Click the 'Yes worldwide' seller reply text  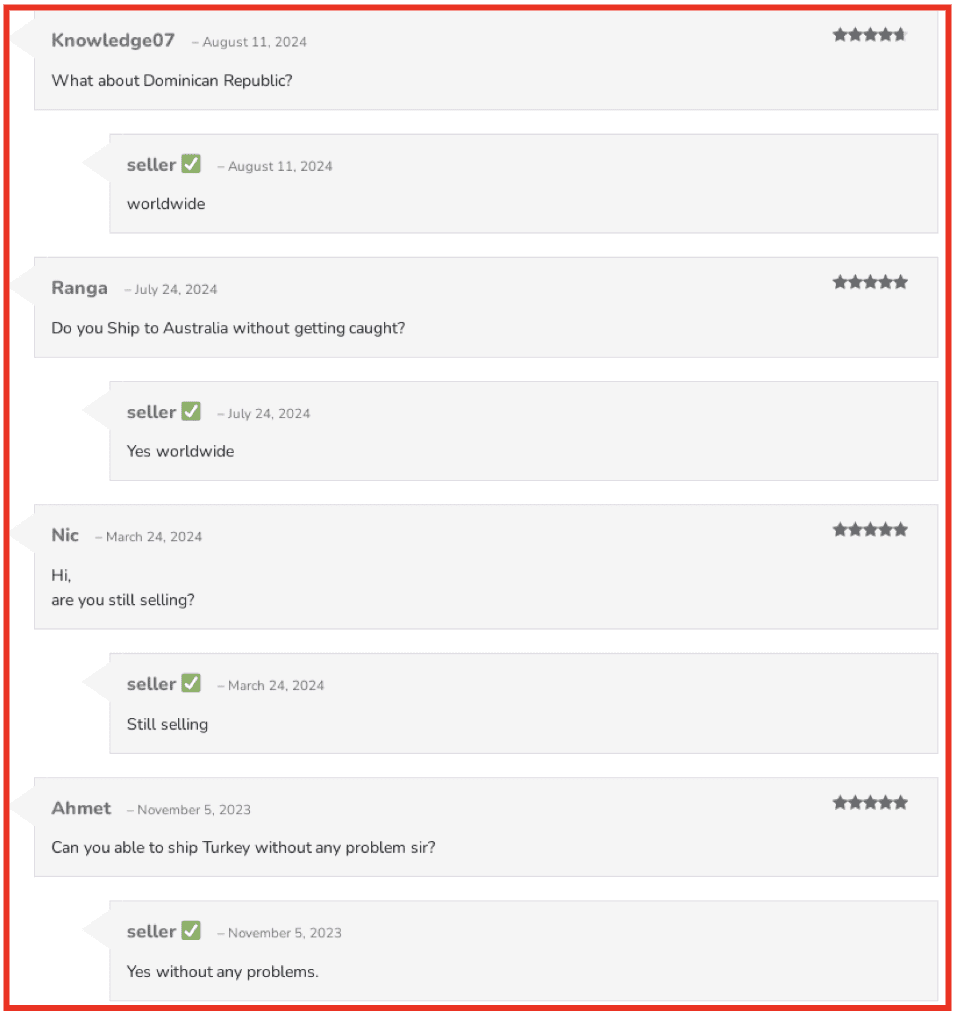click(180, 451)
